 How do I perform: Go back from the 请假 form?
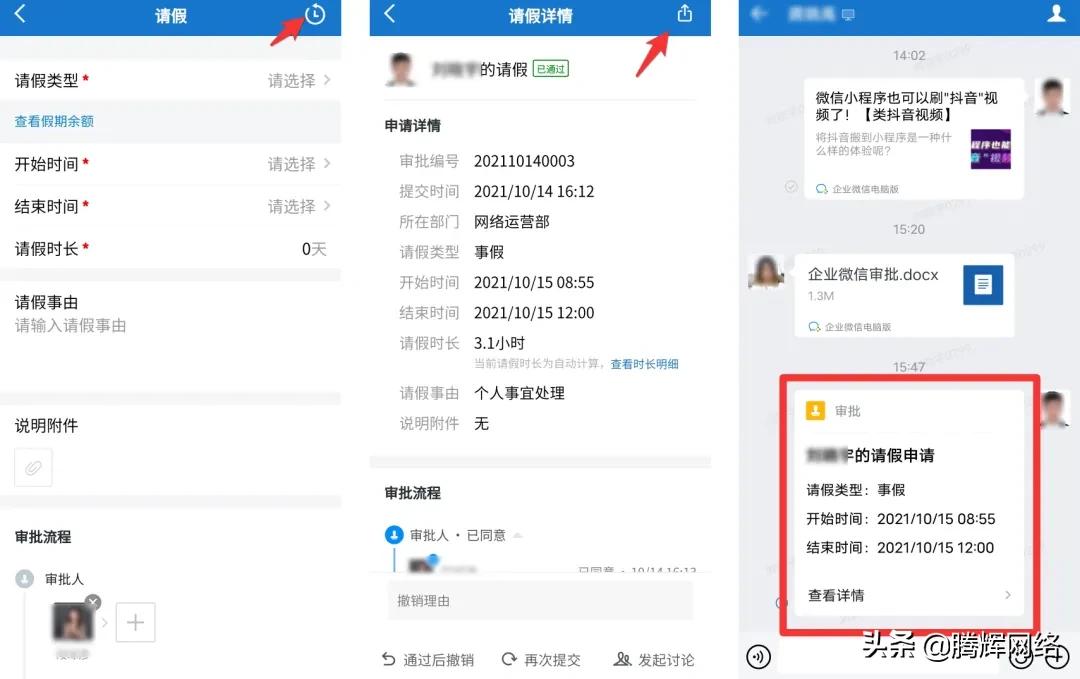(x=22, y=15)
